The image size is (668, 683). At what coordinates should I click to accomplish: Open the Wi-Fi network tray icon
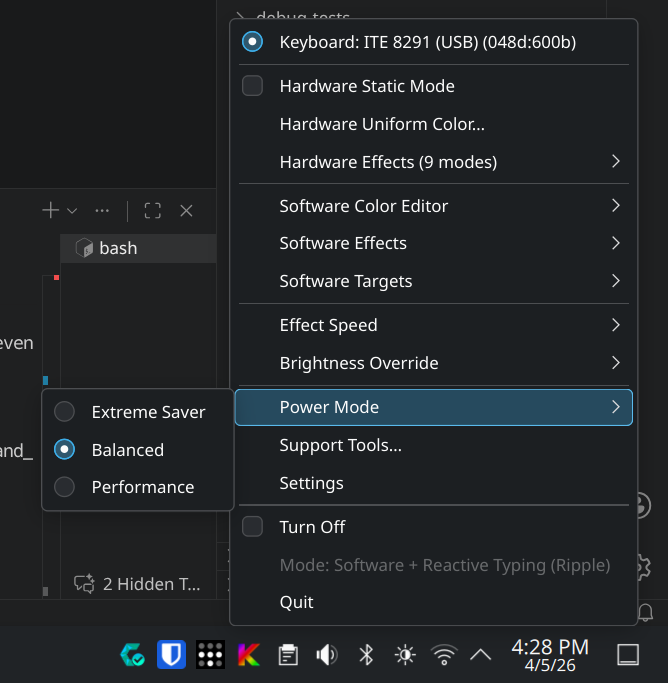point(444,655)
